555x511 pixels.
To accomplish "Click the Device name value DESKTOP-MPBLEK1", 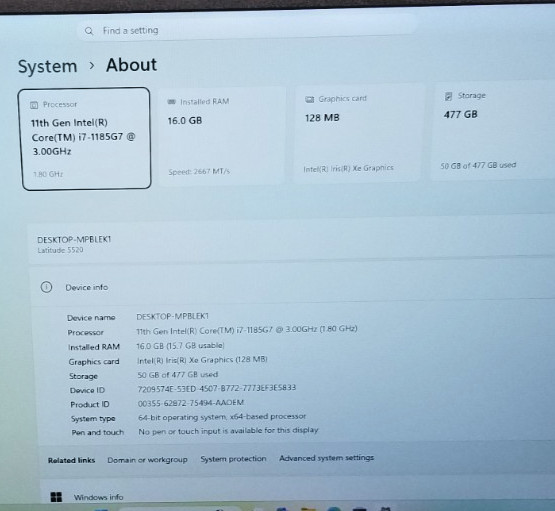I will pyautogui.click(x=173, y=316).
